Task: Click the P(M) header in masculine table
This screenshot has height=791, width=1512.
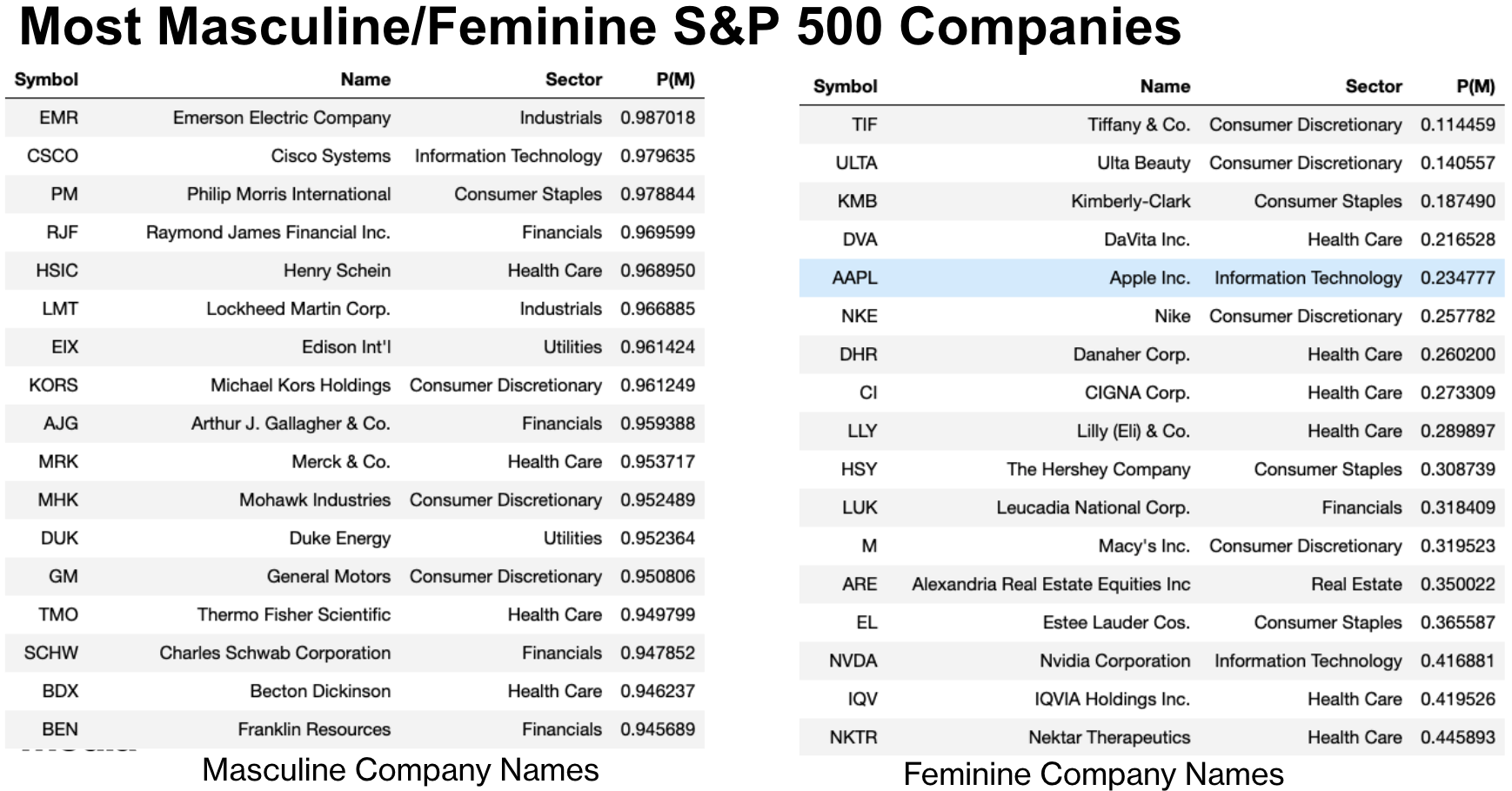Action: [675, 80]
